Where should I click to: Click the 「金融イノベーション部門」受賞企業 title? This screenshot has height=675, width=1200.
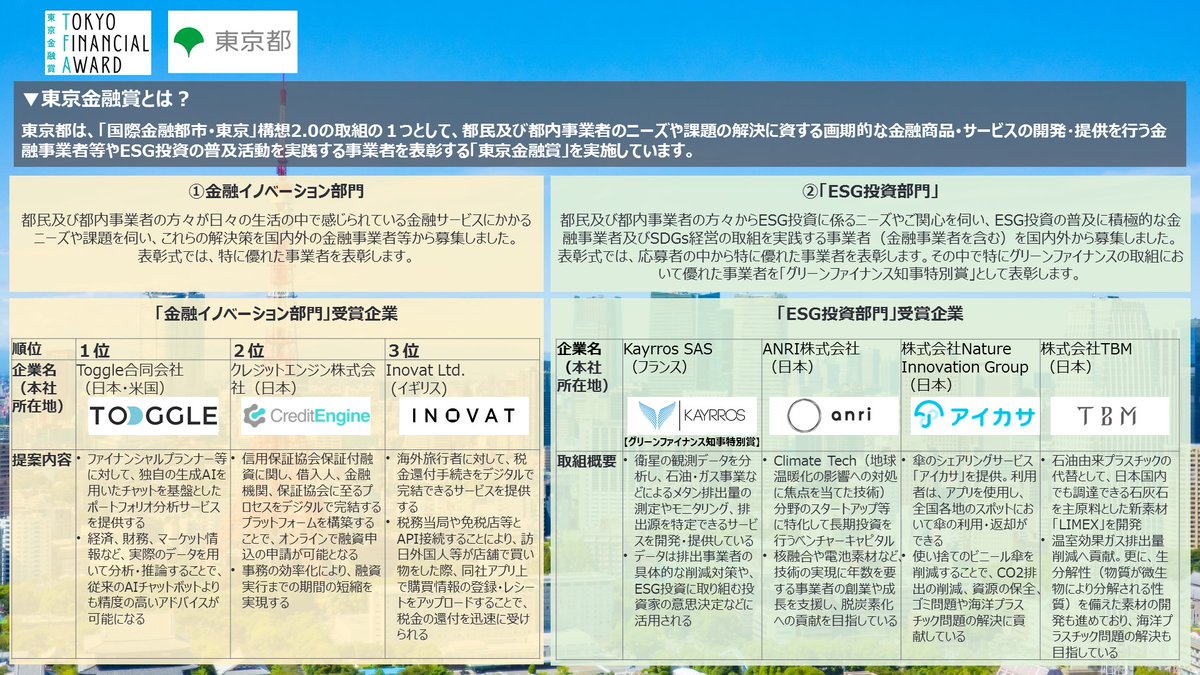point(276,313)
